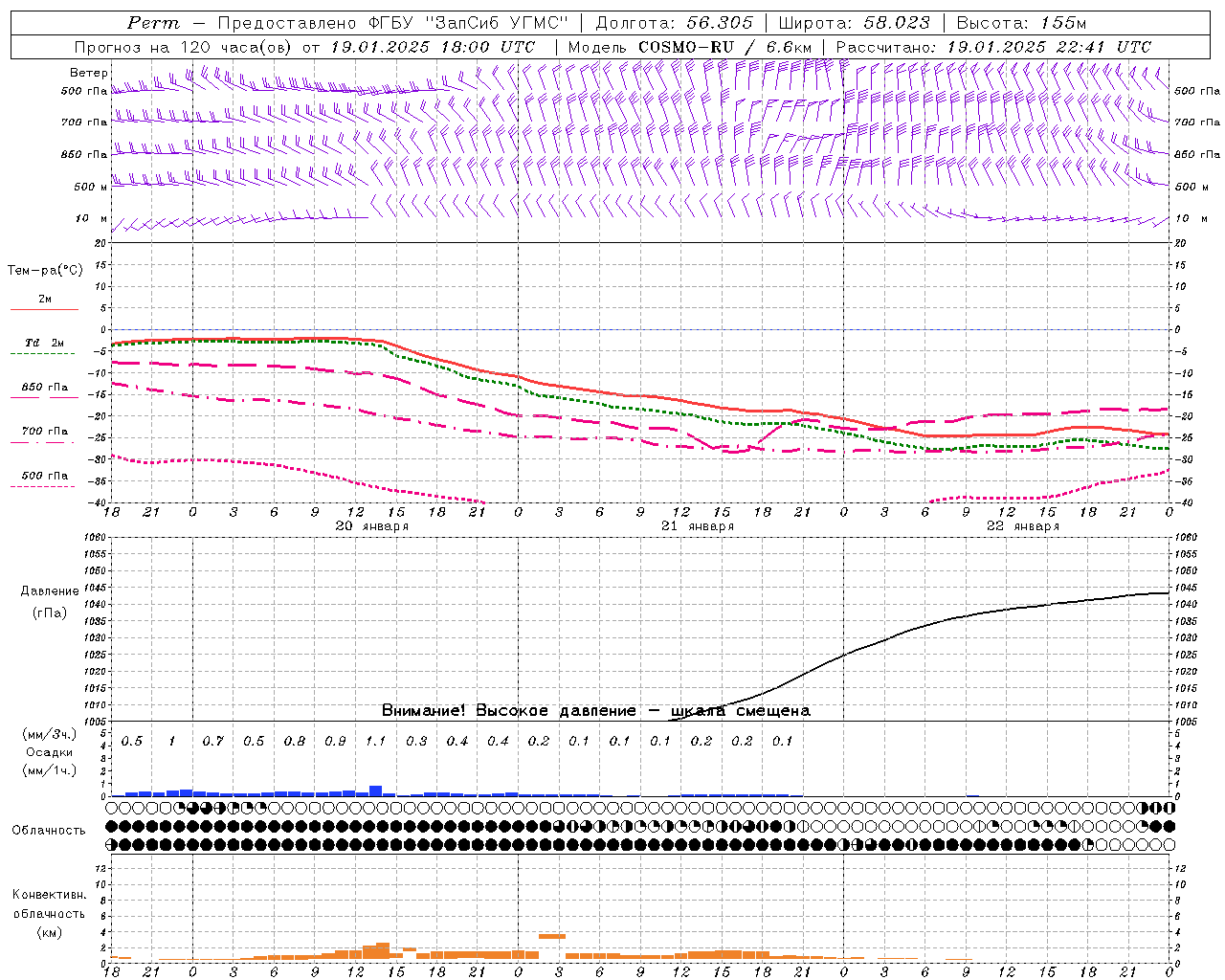Click the "(мм/1ч.)" precipitation unit label
1225x980 pixels.
point(50,771)
